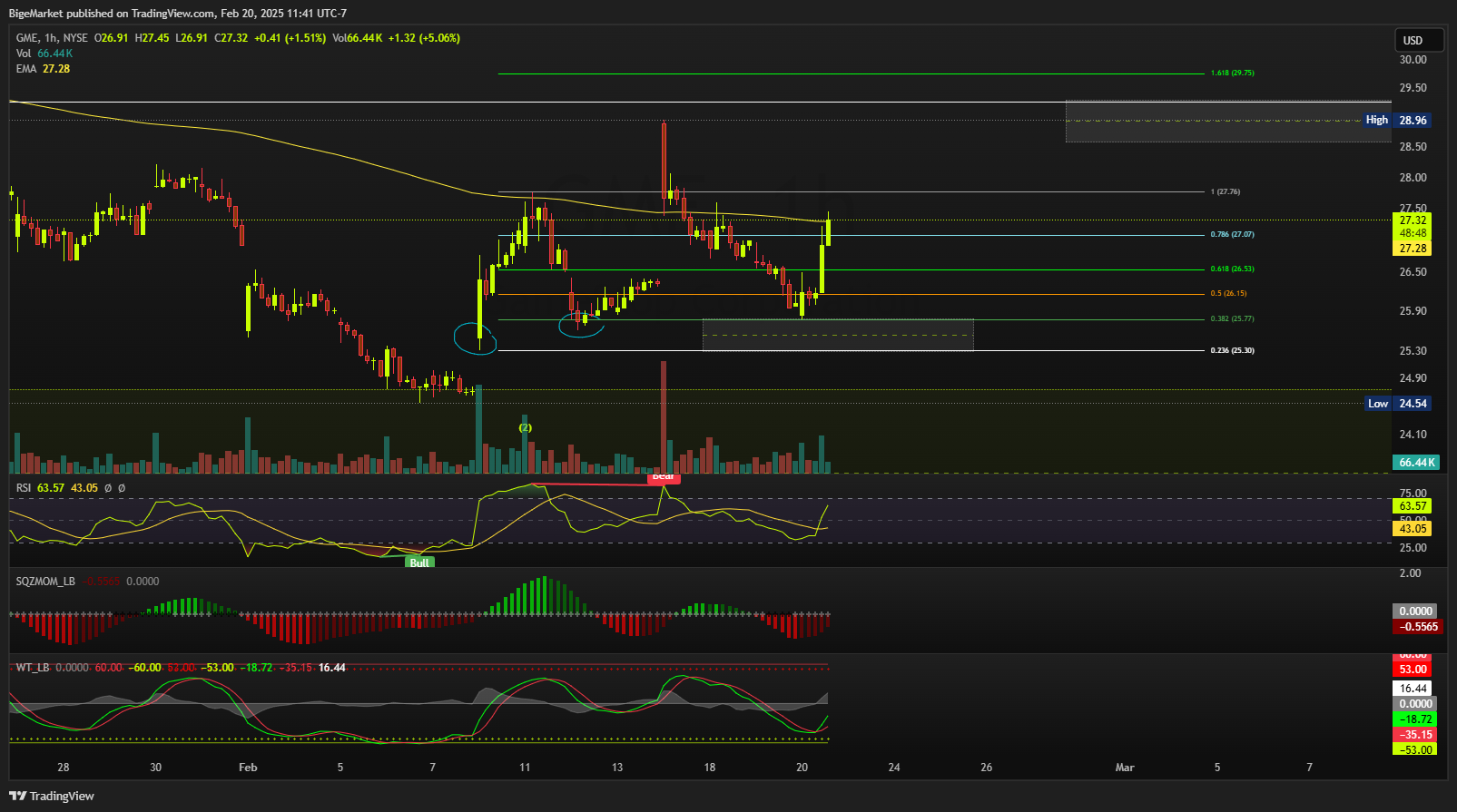This screenshot has height=812, width=1457.
Task: Click the 24 date label on the time axis
Action: tap(894, 768)
